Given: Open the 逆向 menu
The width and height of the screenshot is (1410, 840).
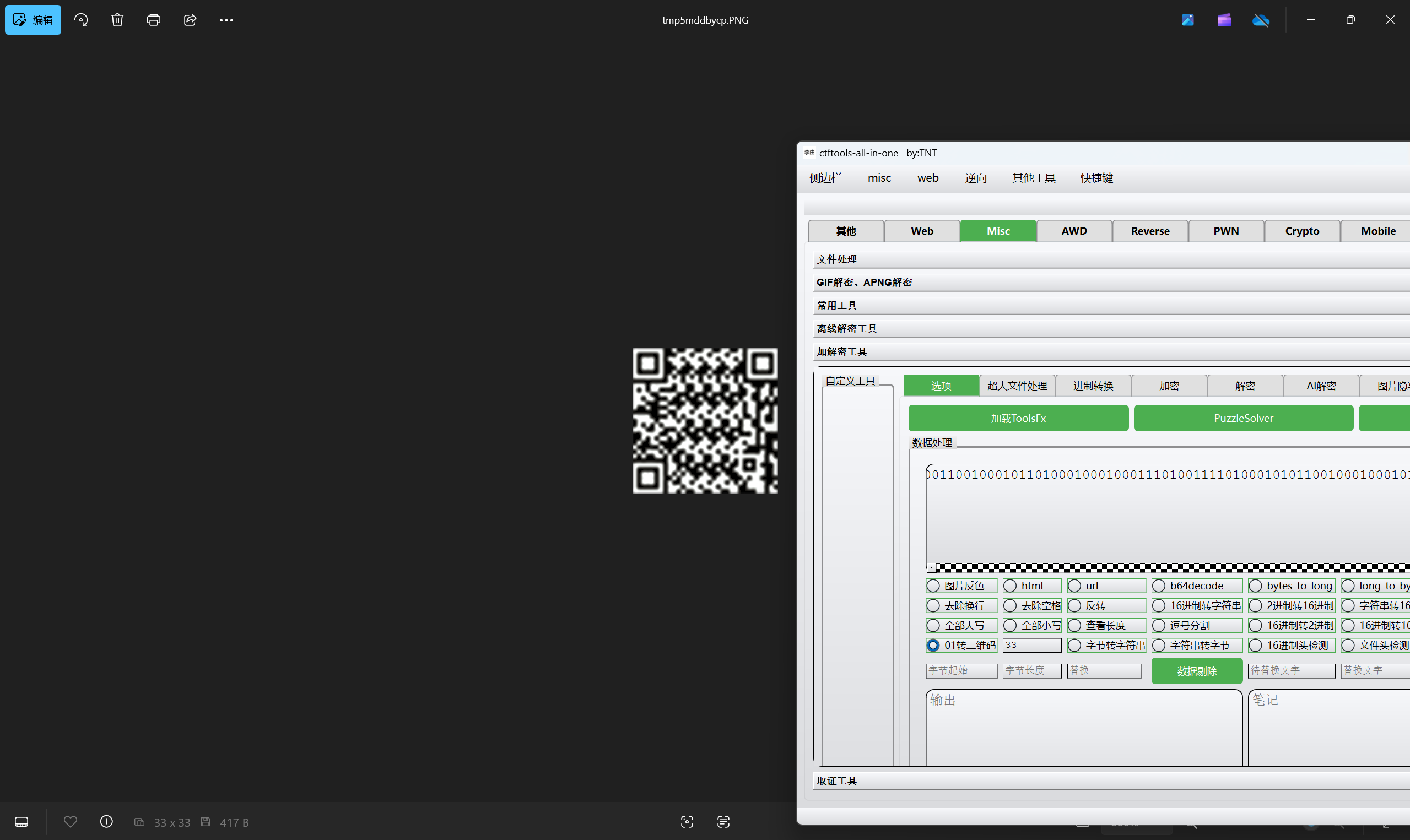Looking at the screenshot, I should (975, 178).
